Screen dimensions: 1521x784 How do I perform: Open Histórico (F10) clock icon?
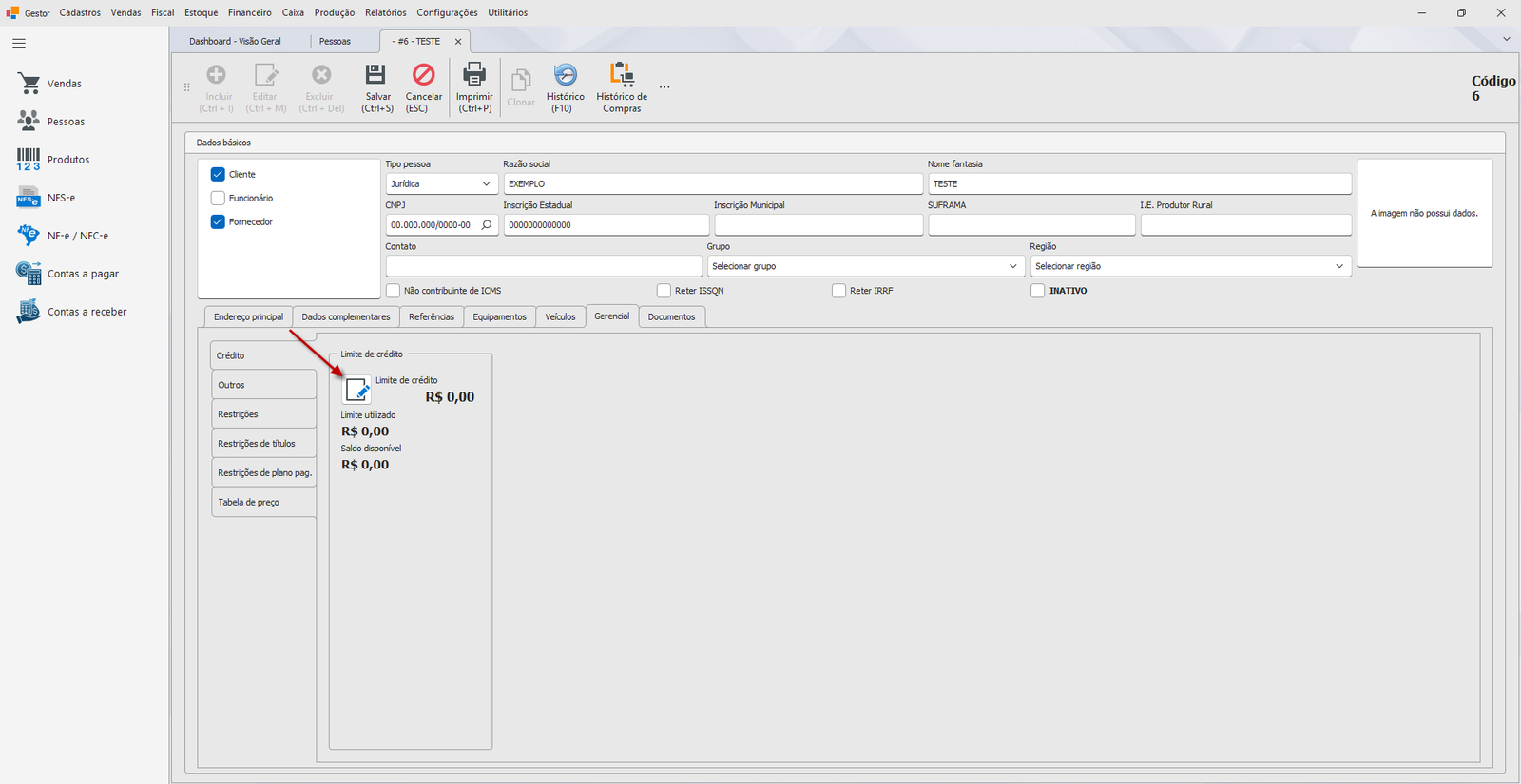tap(565, 74)
